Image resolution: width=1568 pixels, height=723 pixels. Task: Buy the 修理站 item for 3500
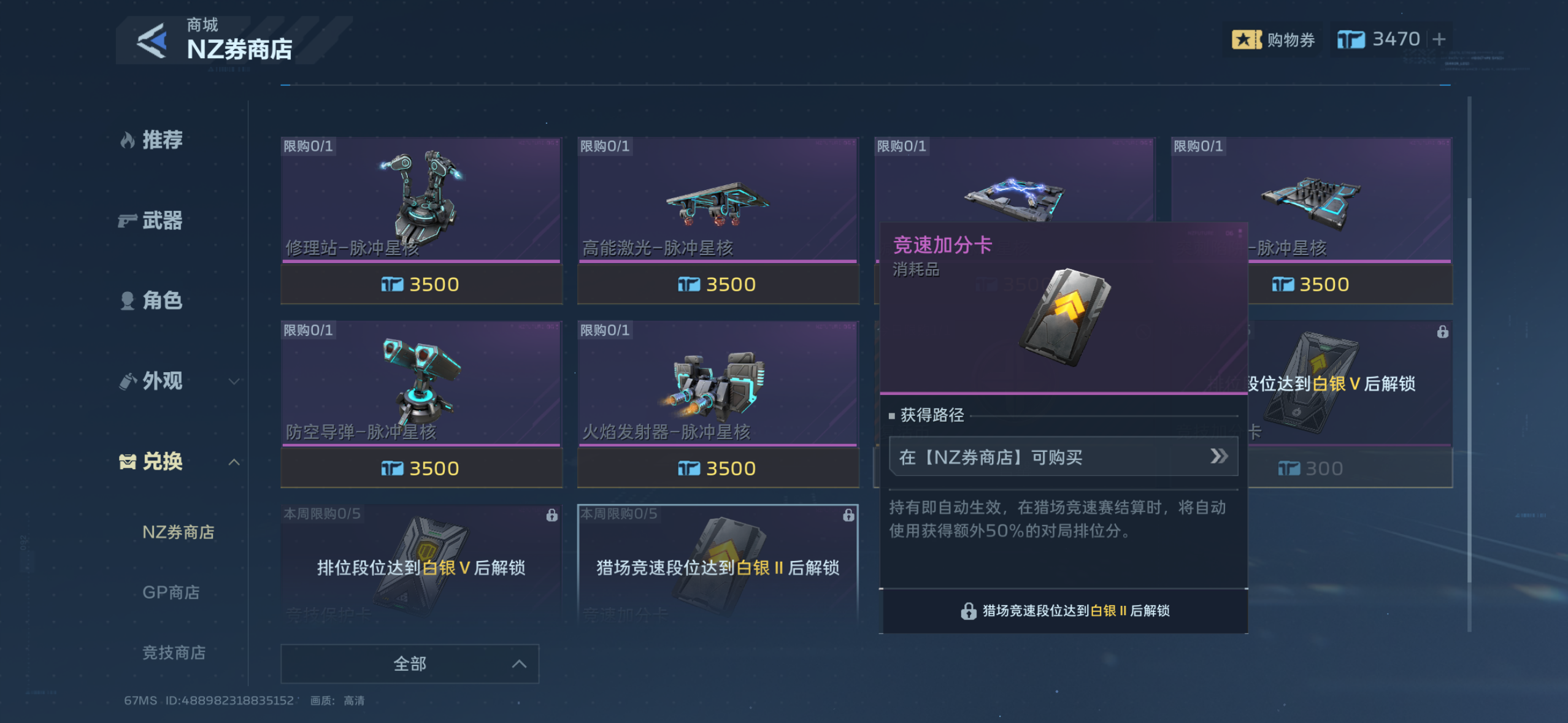pos(421,285)
